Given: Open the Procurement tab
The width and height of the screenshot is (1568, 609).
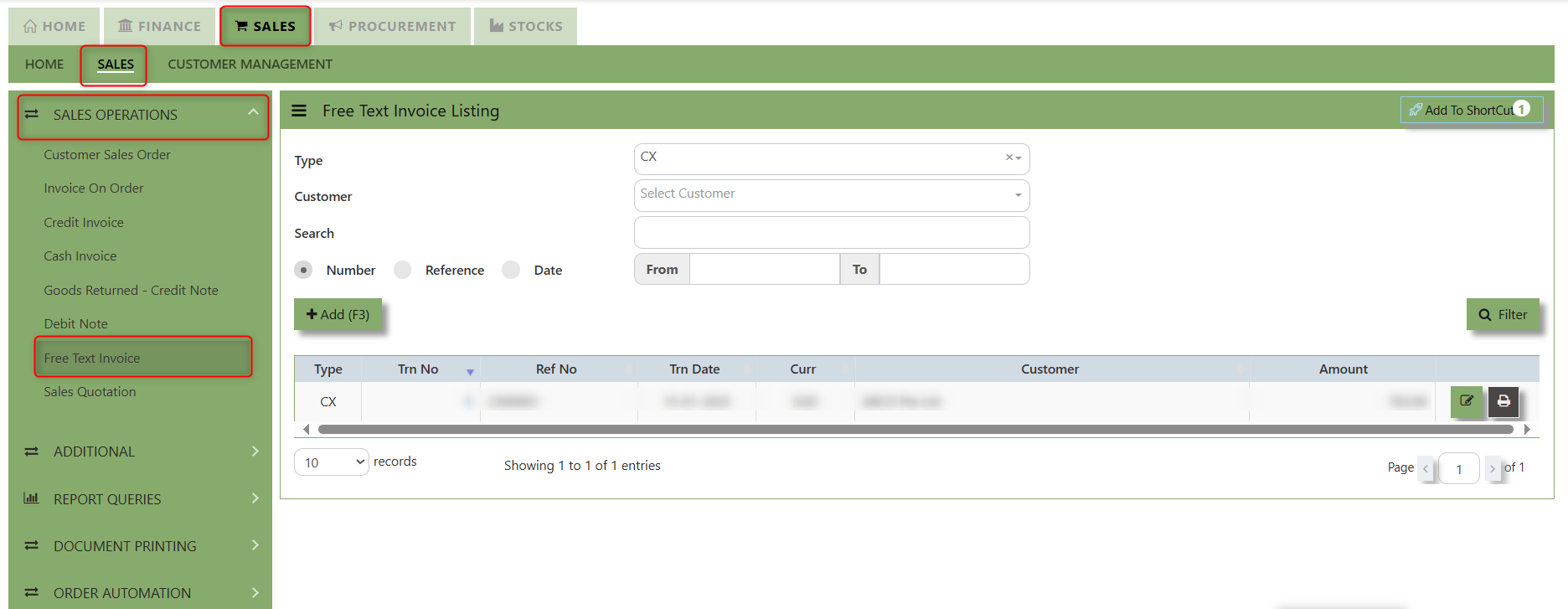Looking at the screenshot, I should [x=392, y=26].
